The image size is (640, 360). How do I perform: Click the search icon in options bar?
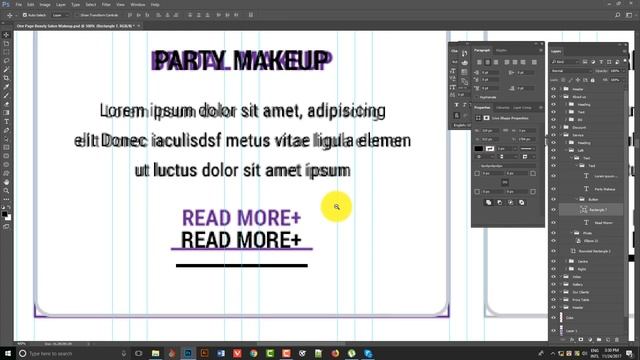(618, 15)
